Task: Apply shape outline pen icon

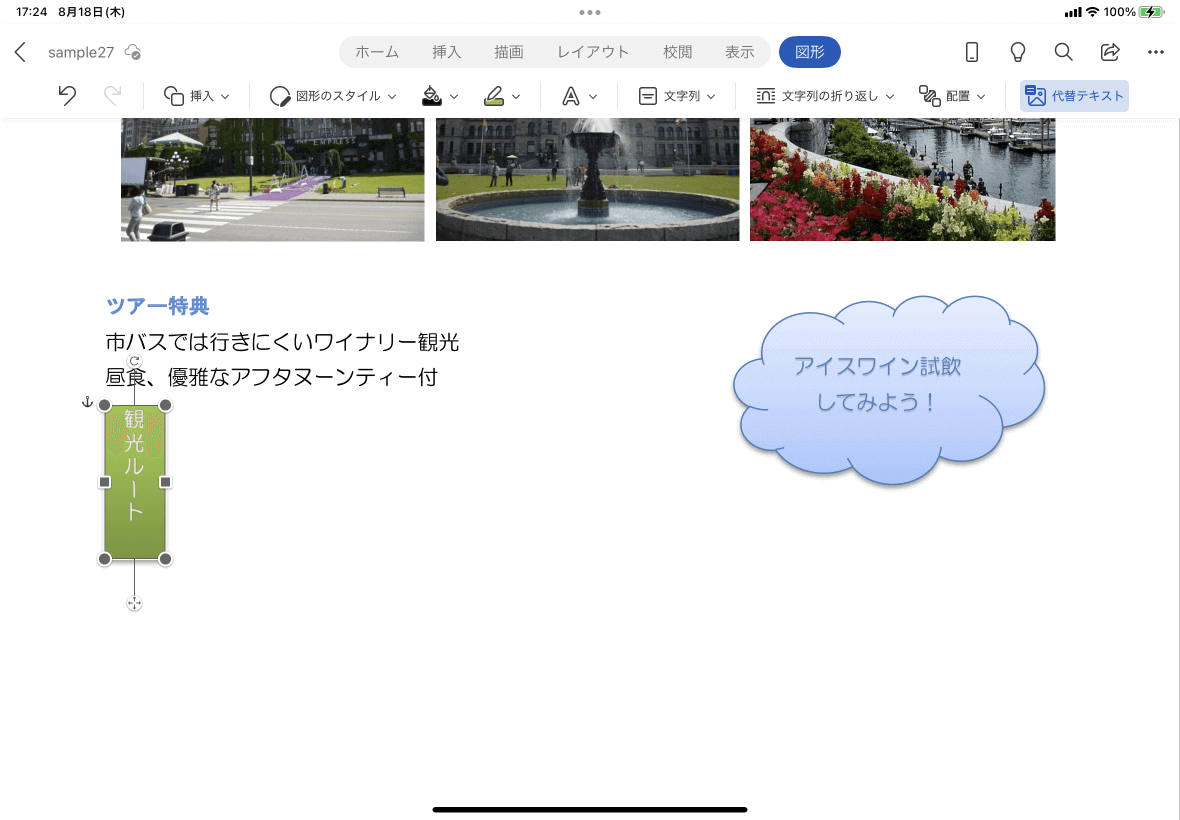Action: pos(494,96)
